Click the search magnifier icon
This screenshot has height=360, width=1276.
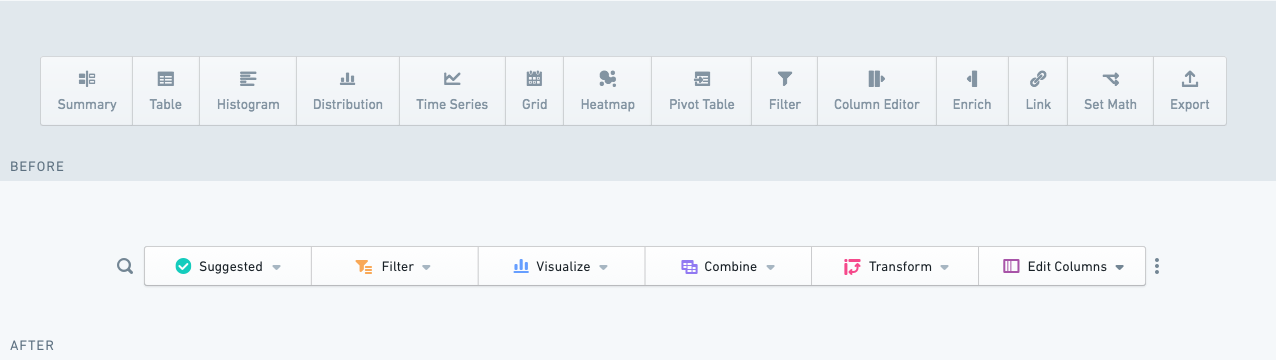pyautogui.click(x=125, y=267)
